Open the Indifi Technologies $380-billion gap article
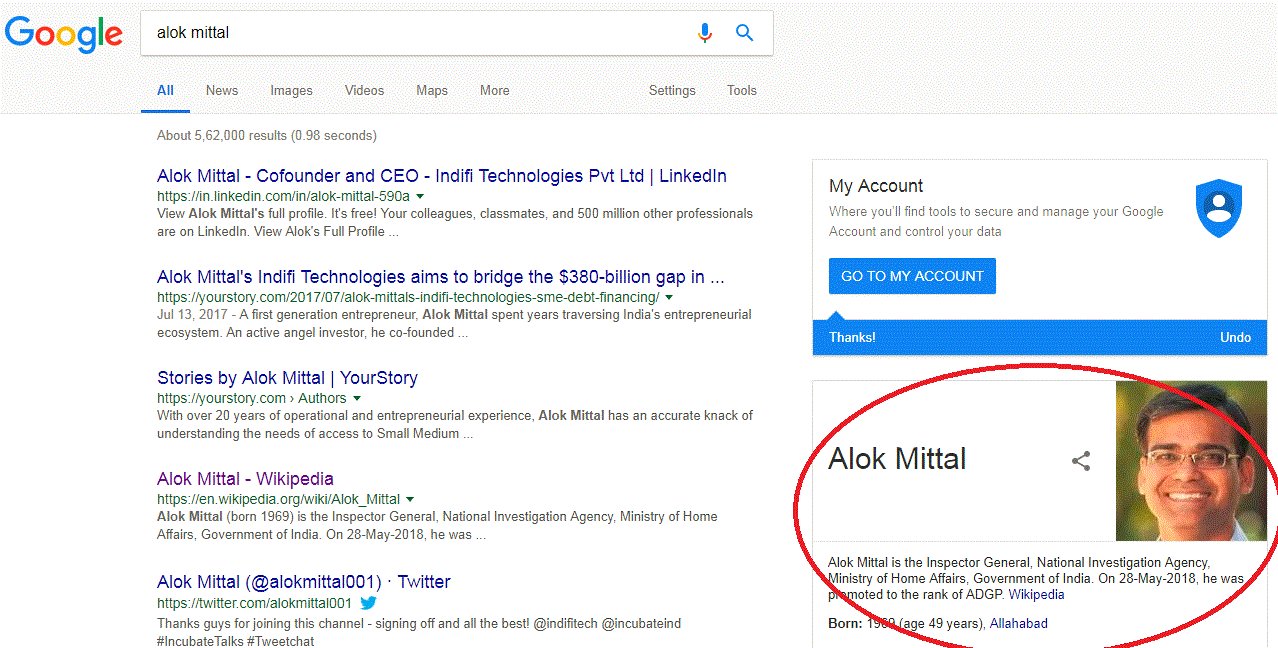Image resolution: width=1278 pixels, height=648 pixels. (441, 277)
